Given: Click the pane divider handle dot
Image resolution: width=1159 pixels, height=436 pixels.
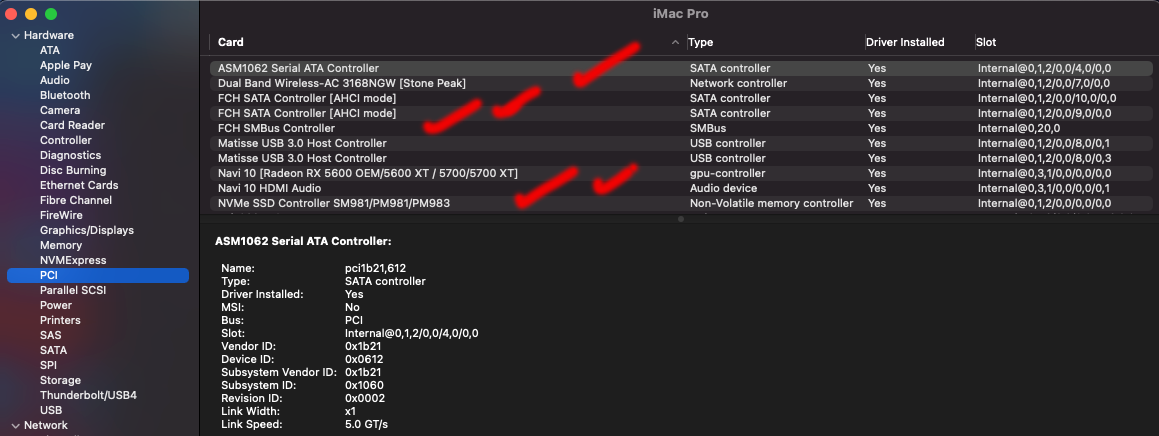Looking at the screenshot, I should coord(680,218).
